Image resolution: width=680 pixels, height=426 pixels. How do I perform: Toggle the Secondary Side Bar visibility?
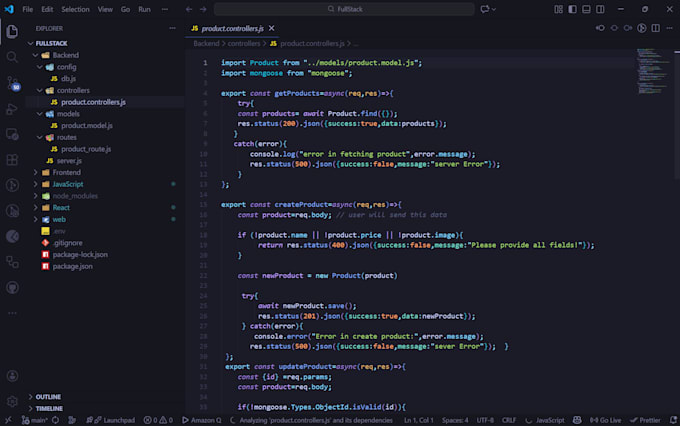600,9
